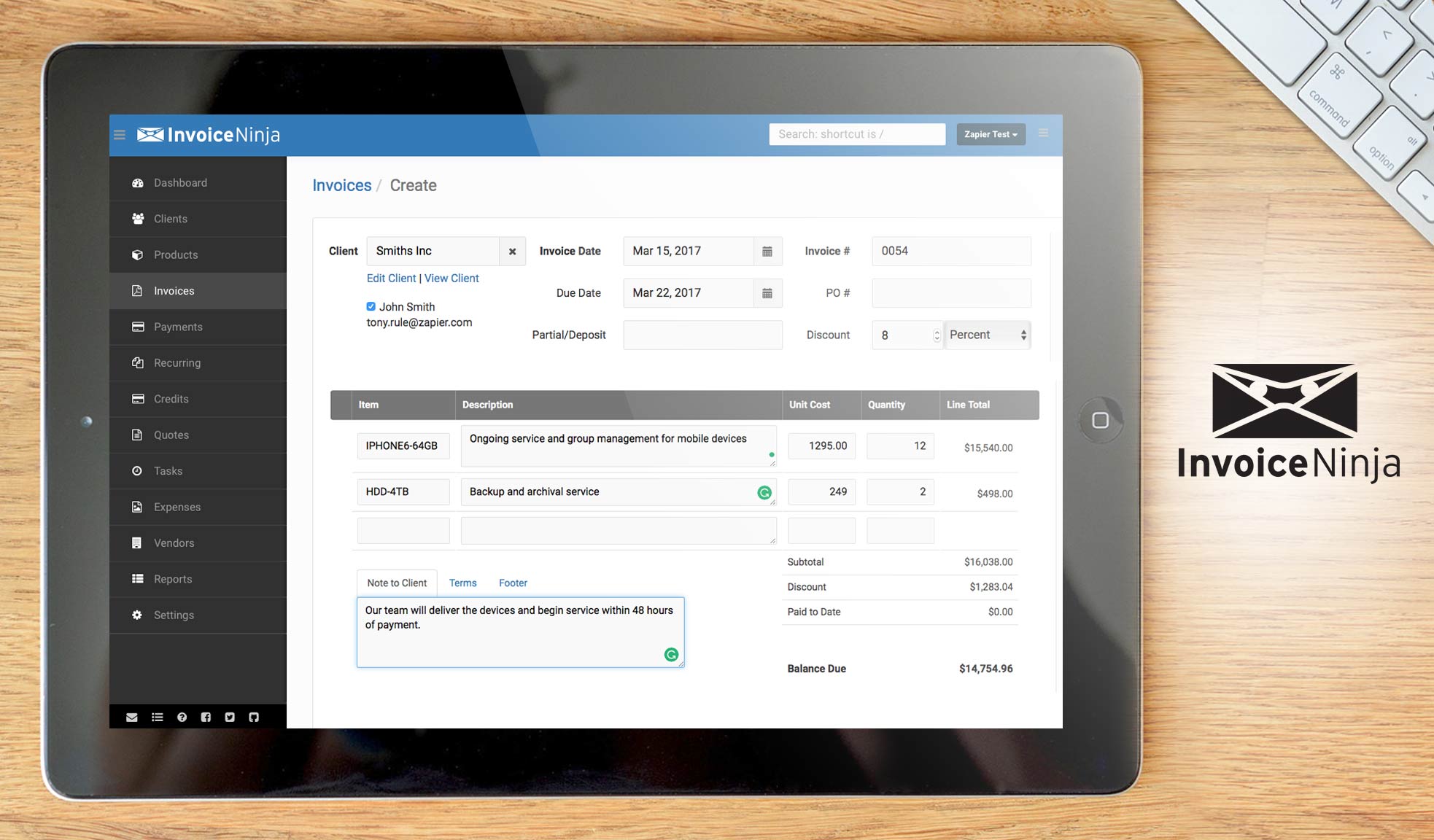
Task: Toggle the John Smith contact checkbox
Action: [371, 307]
